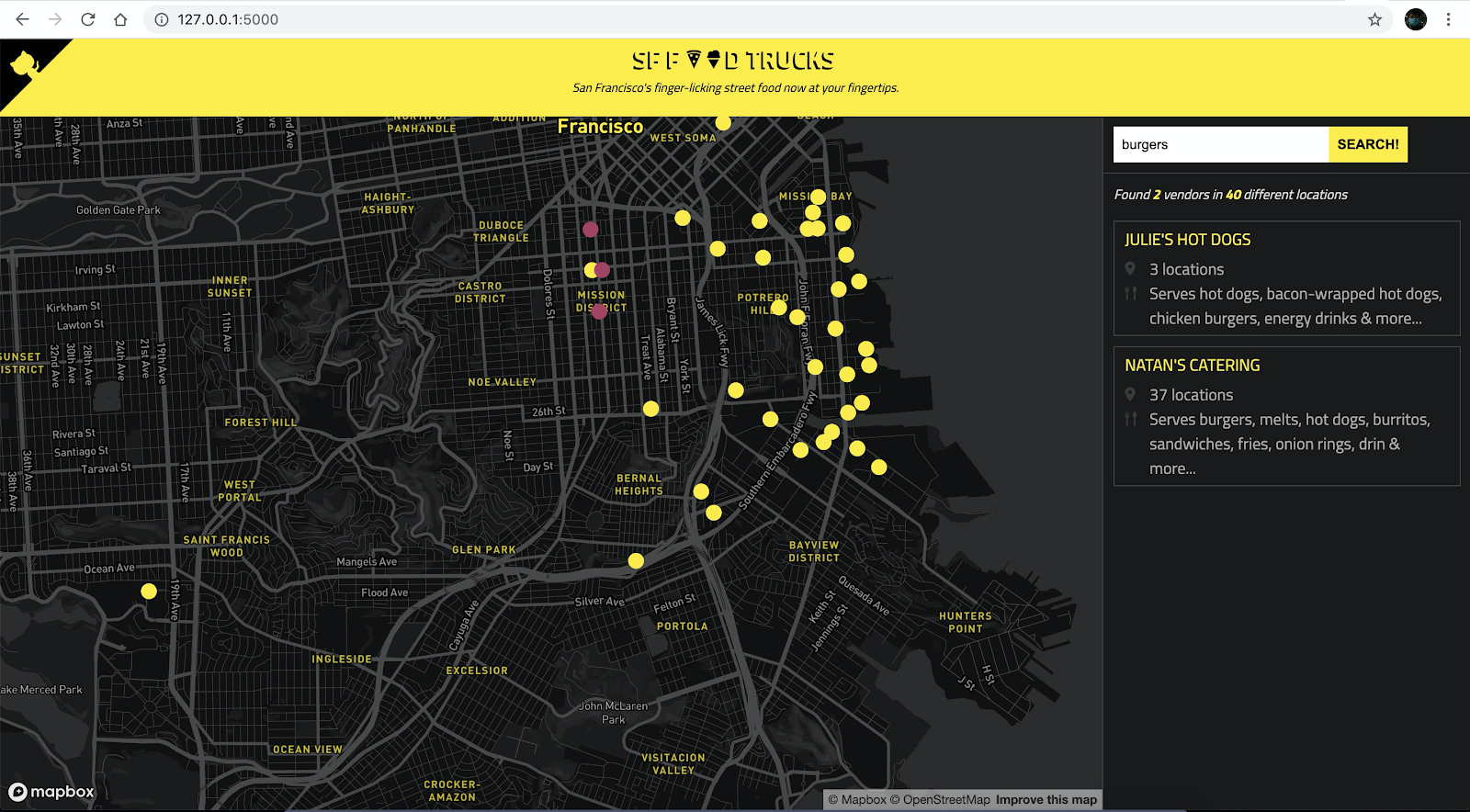Go back using browser back arrow

(22, 19)
